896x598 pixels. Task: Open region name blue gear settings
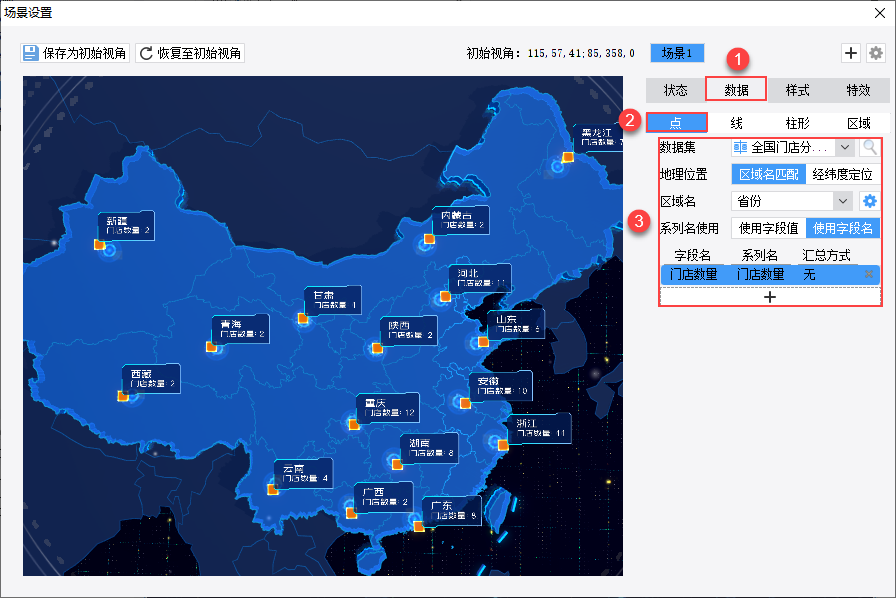[x=869, y=201]
